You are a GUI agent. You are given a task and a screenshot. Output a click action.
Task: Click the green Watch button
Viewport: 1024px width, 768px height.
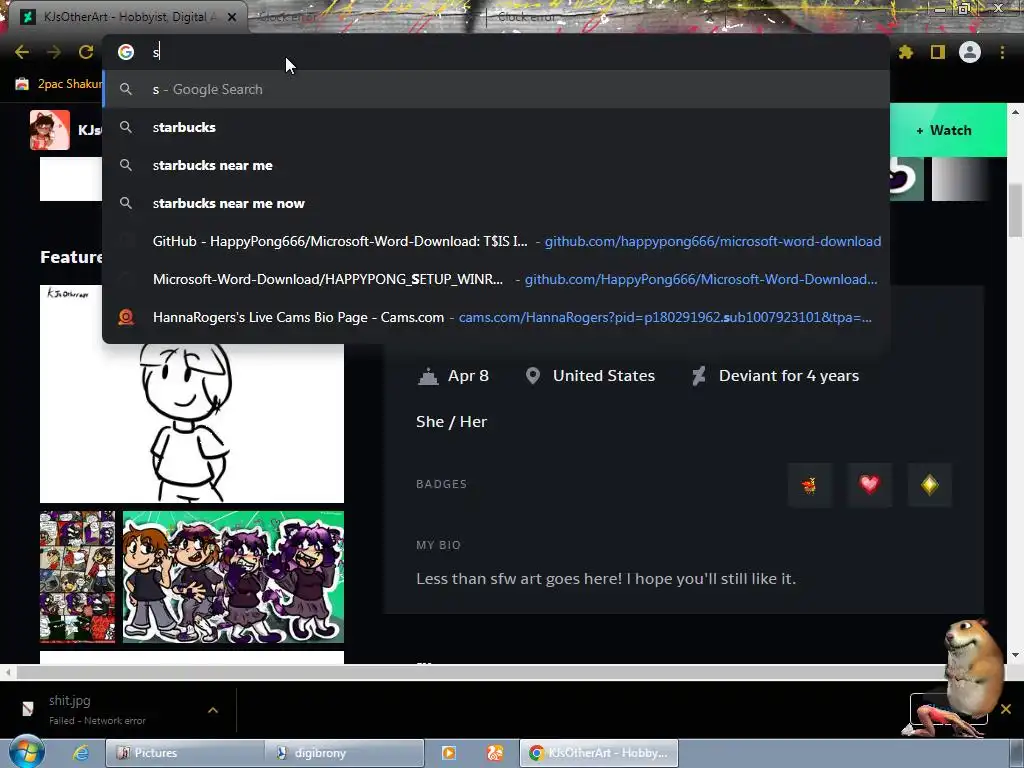pos(948,130)
